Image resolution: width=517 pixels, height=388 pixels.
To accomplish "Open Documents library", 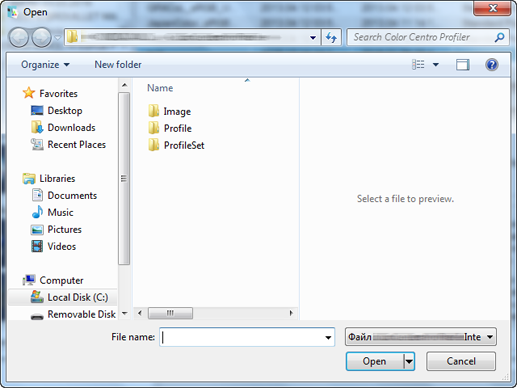I will pos(72,196).
